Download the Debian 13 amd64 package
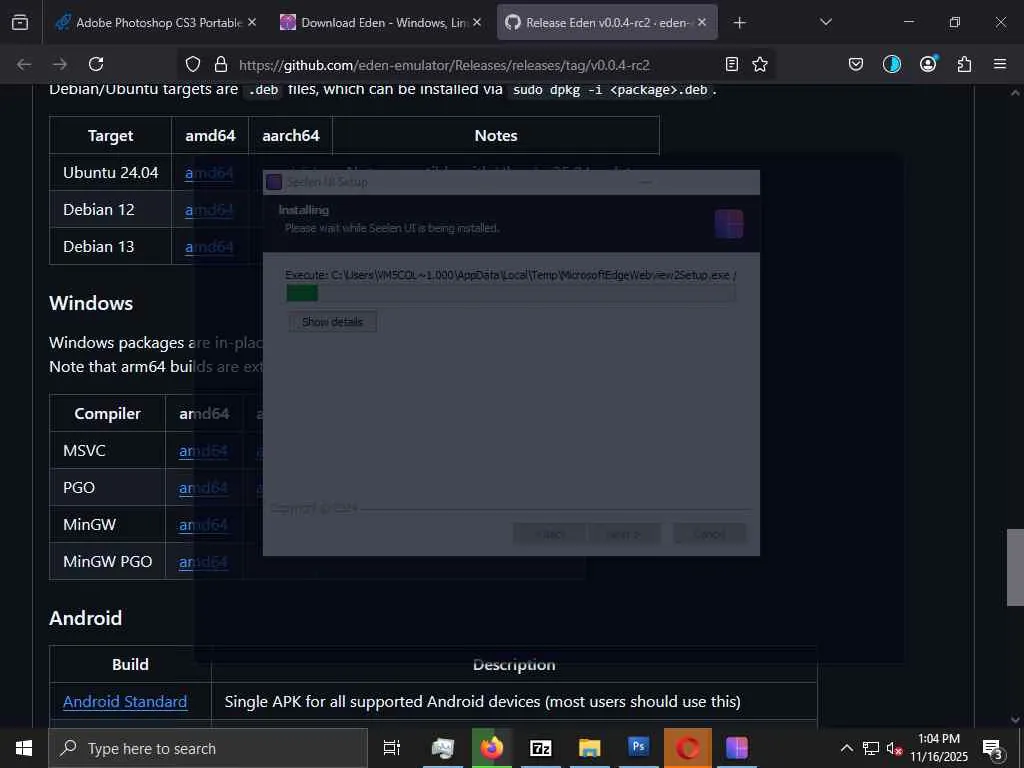The image size is (1024, 768). (209, 247)
